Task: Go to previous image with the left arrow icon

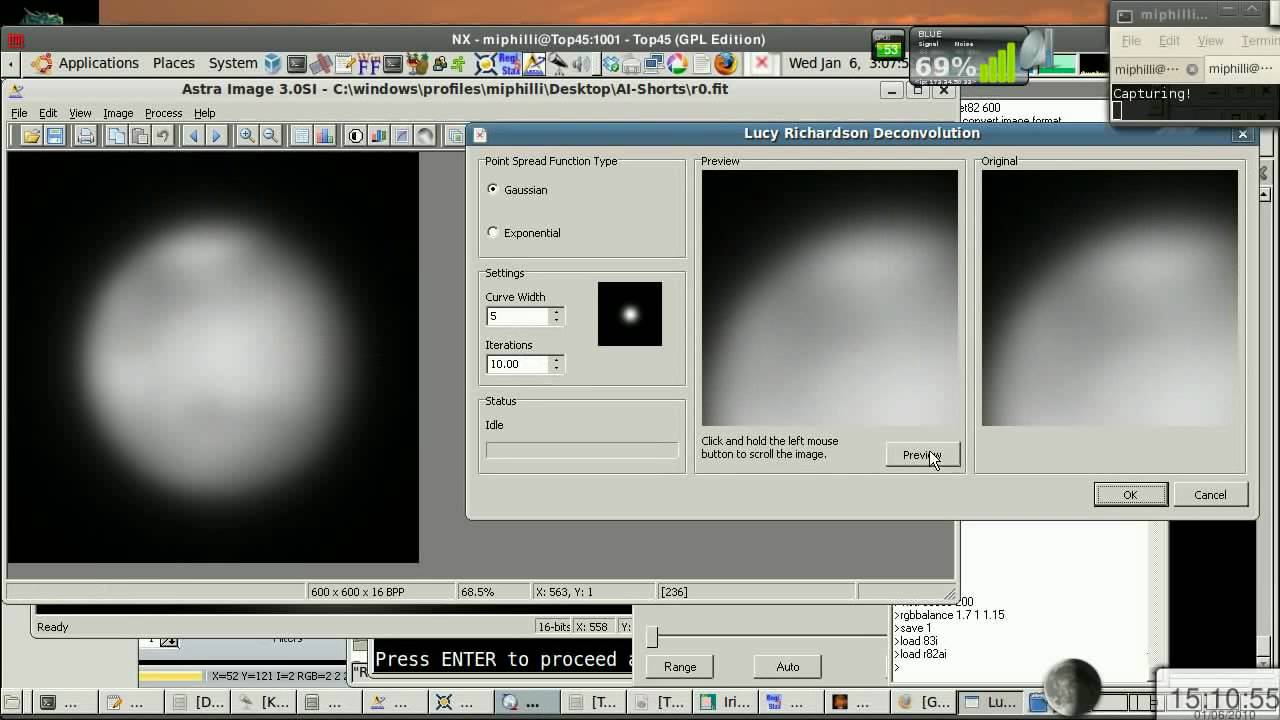Action: [x=193, y=136]
